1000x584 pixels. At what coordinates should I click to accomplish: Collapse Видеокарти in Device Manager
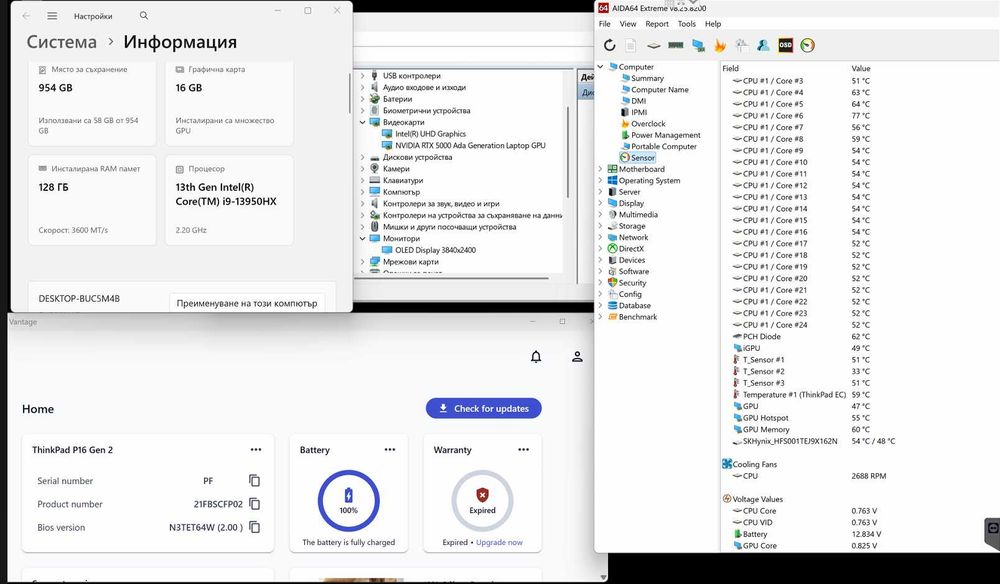coord(362,122)
